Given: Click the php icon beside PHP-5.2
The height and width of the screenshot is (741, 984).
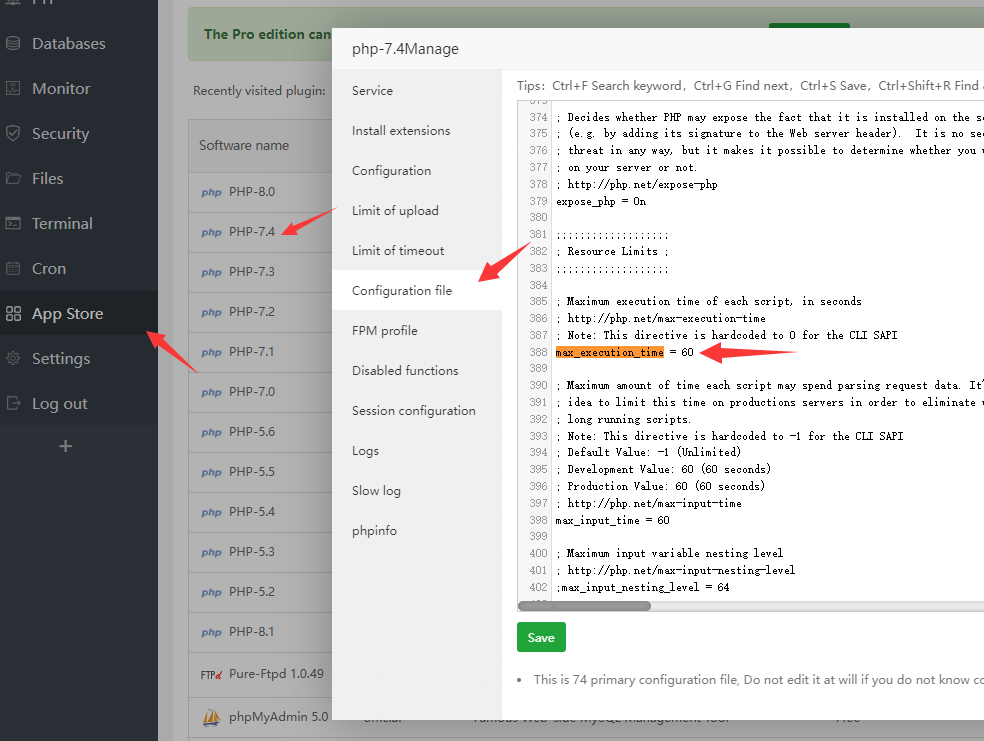Looking at the screenshot, I should (x=211, y=592).
